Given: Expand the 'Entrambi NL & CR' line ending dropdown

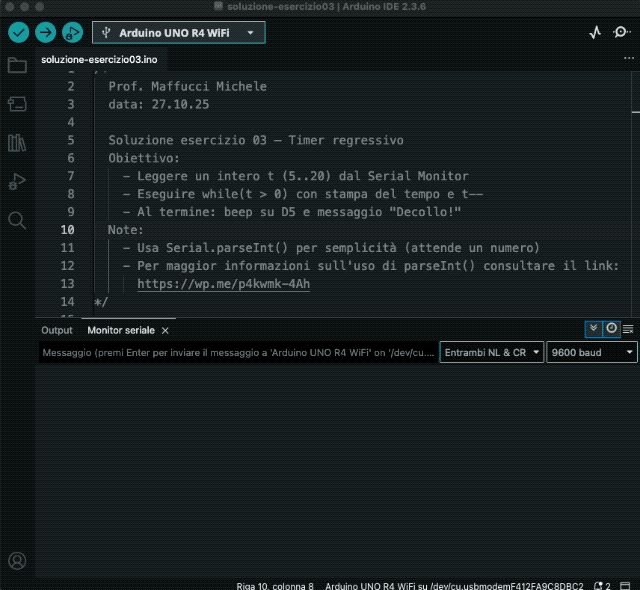Looking at the screenshot, I should [x=492, y=353].
